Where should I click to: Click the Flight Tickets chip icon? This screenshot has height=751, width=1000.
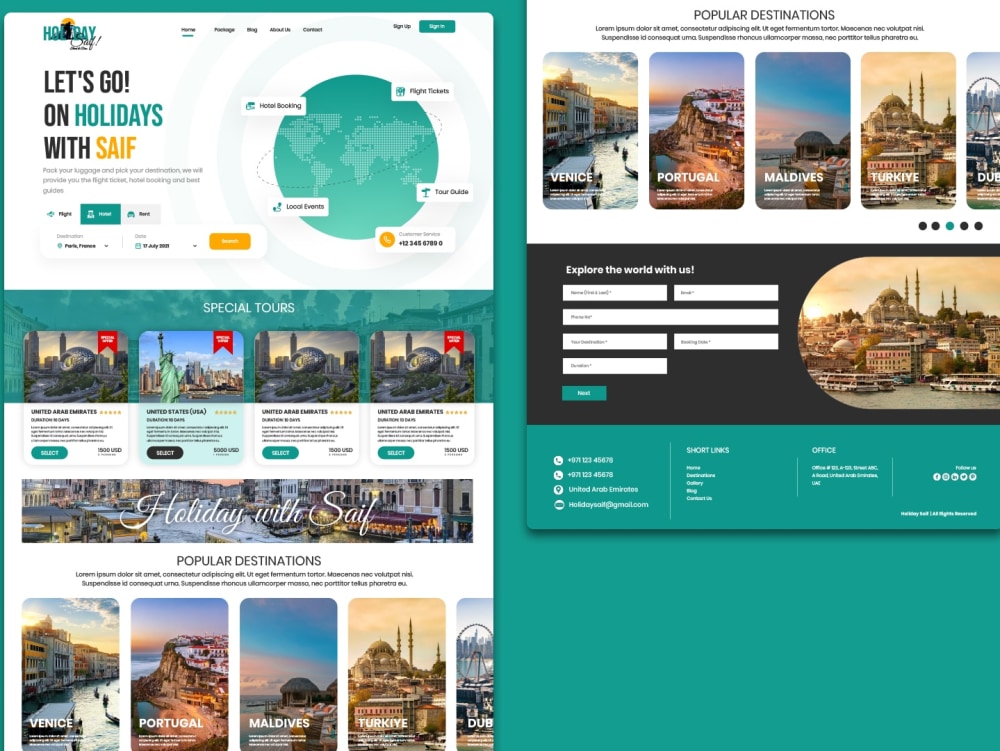(x=401, y=91)
